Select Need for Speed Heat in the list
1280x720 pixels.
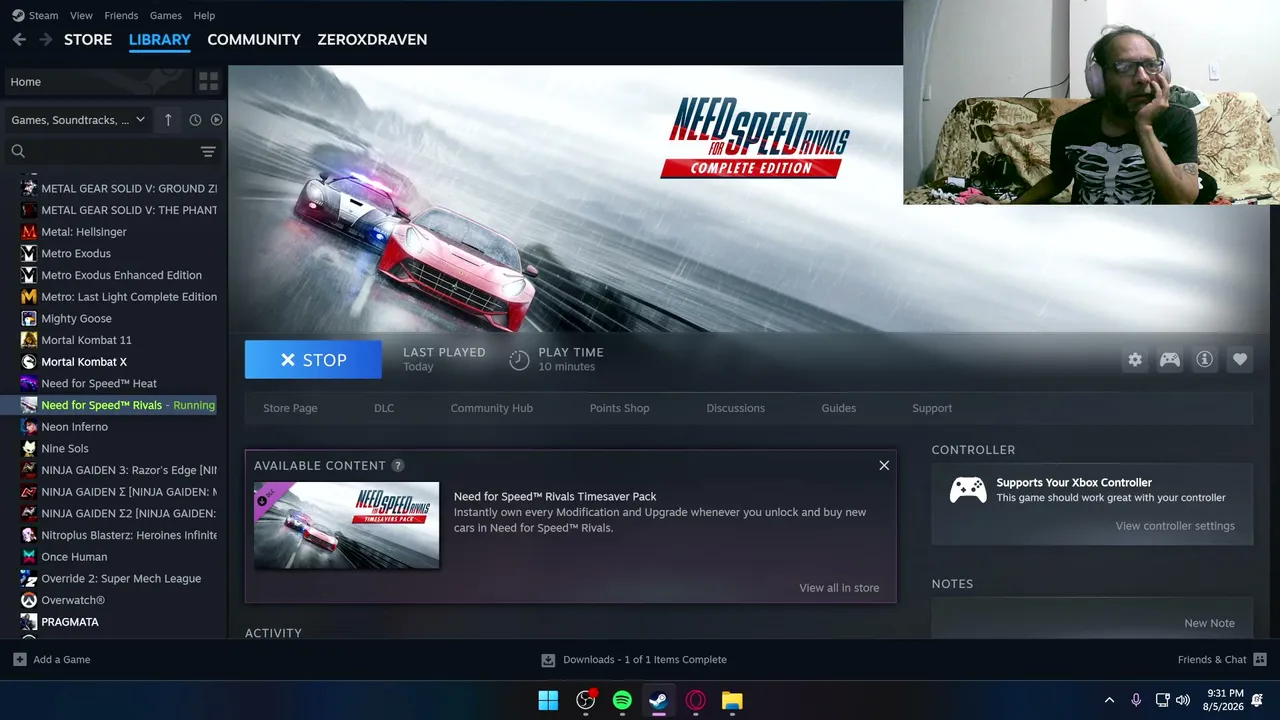99,384
